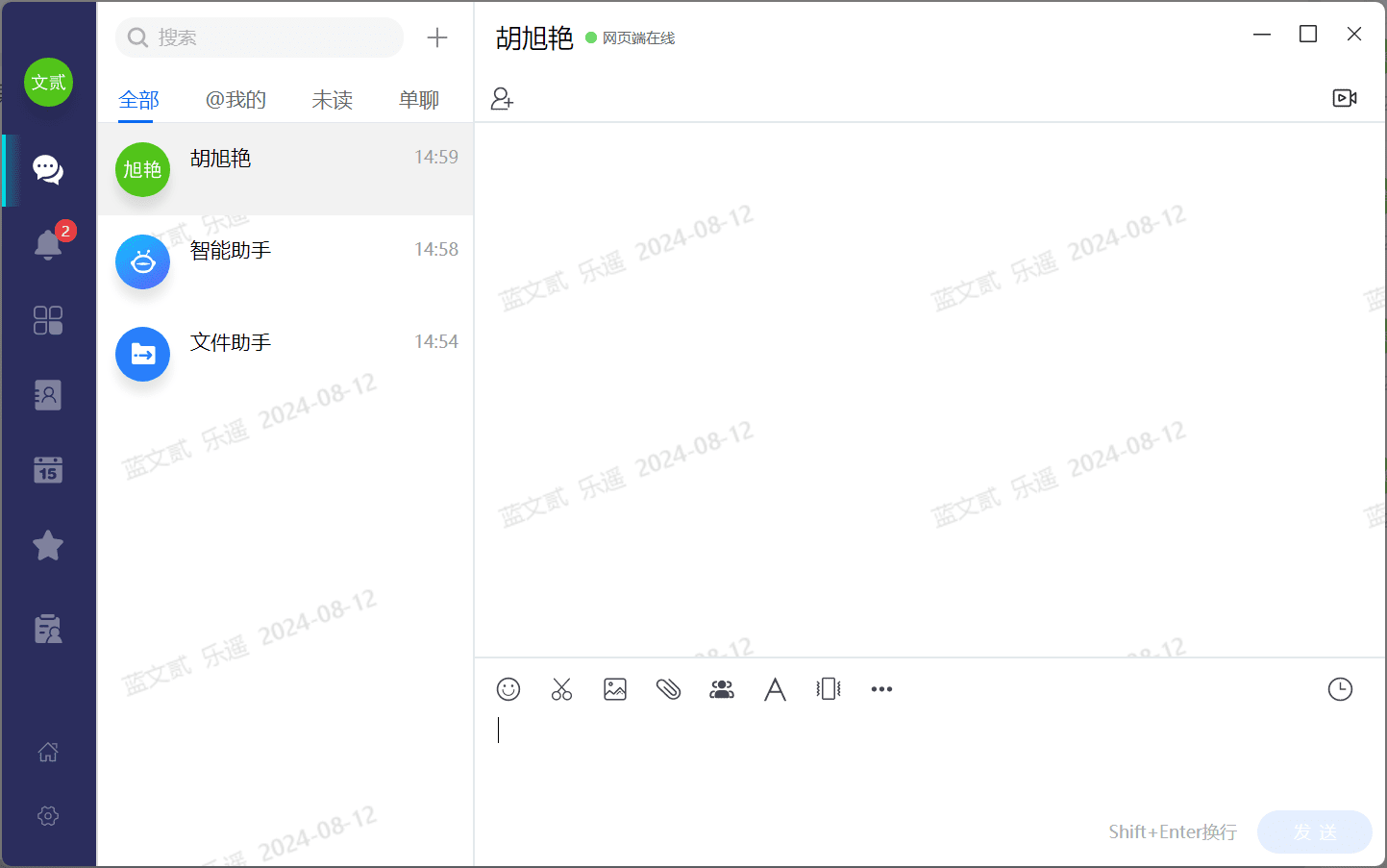Click the phone shake icon
The height and width of the screenshot is (868, 1387).
(829, 689)
